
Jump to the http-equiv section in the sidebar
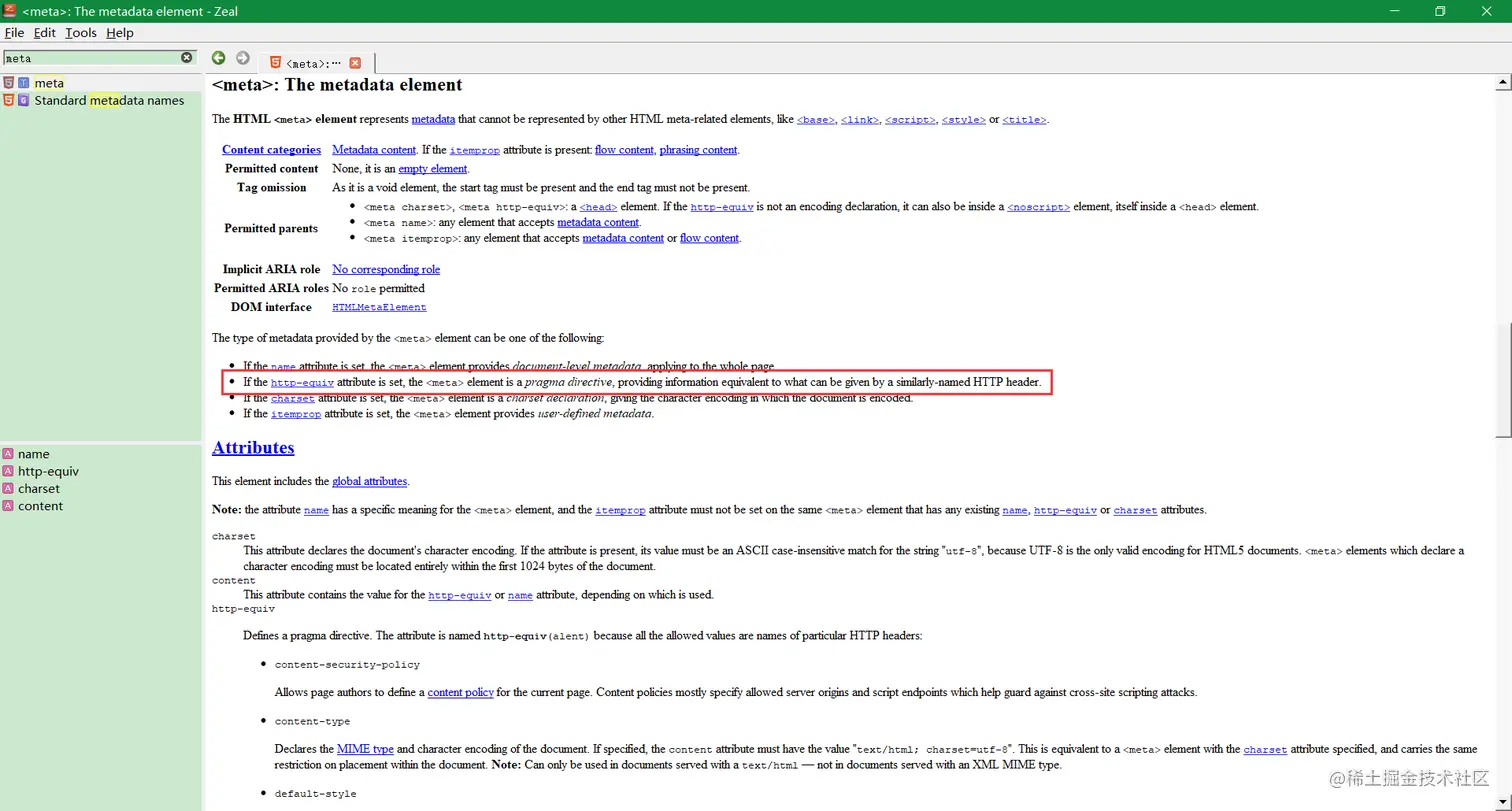pos(48,471)
